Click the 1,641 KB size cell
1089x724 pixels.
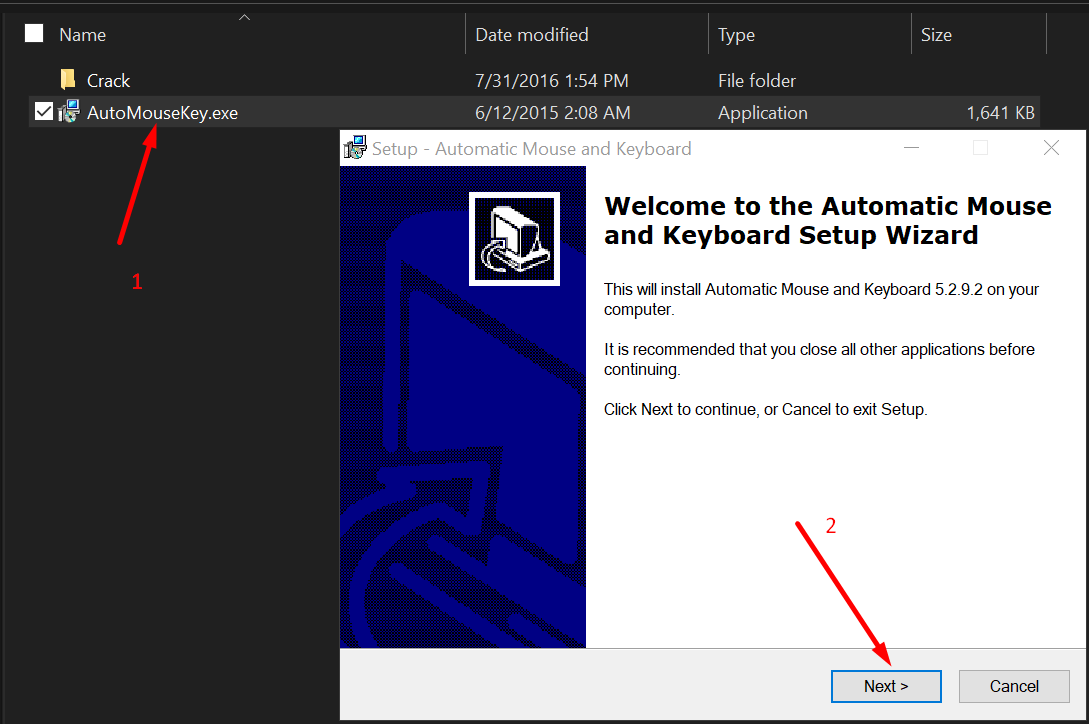click(x=1000, y=113)
